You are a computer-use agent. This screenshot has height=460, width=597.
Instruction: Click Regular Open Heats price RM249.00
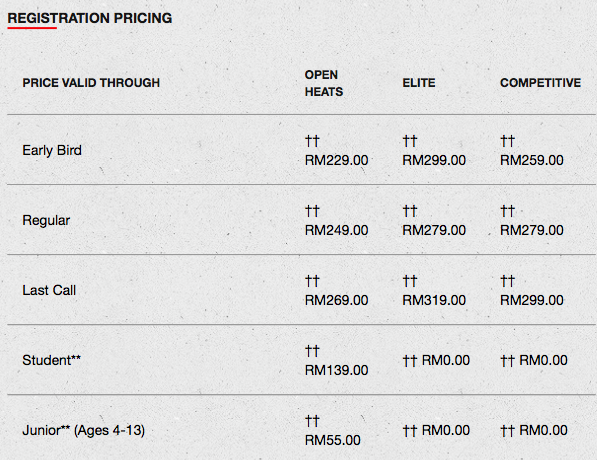point(337,230)
